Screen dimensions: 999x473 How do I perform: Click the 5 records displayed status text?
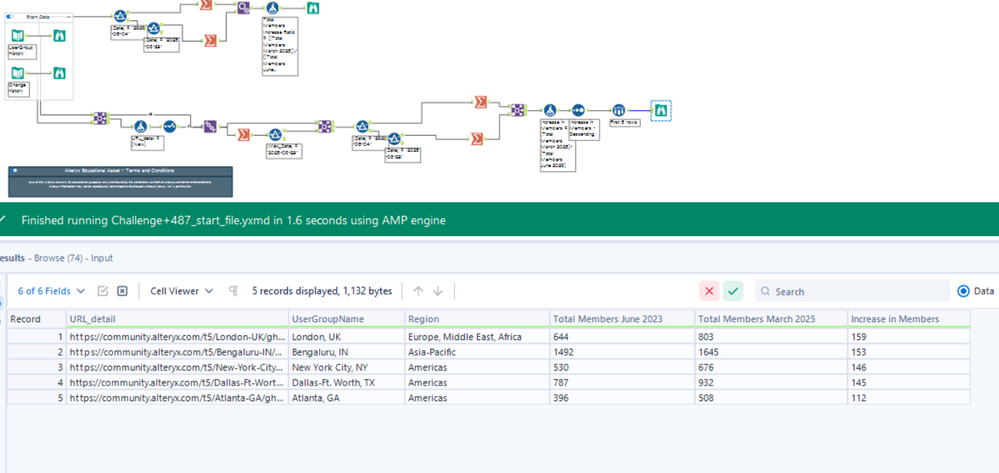pyautogui.click(x=322, y=291)
